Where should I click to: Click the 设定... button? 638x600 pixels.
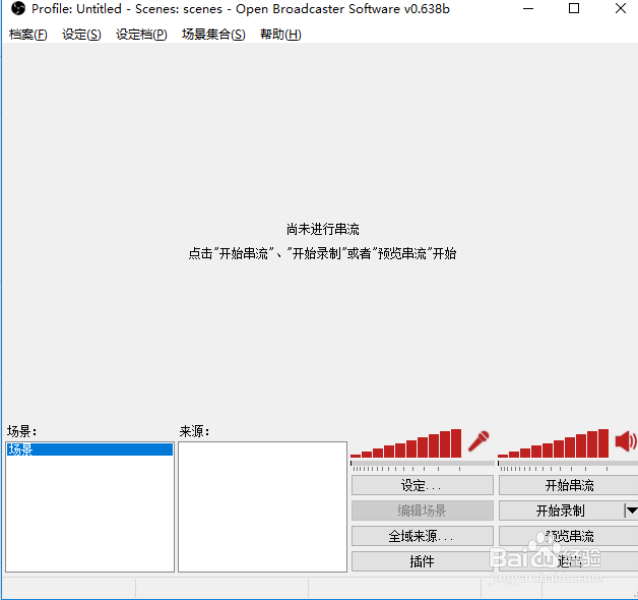[x=422, y=485]
